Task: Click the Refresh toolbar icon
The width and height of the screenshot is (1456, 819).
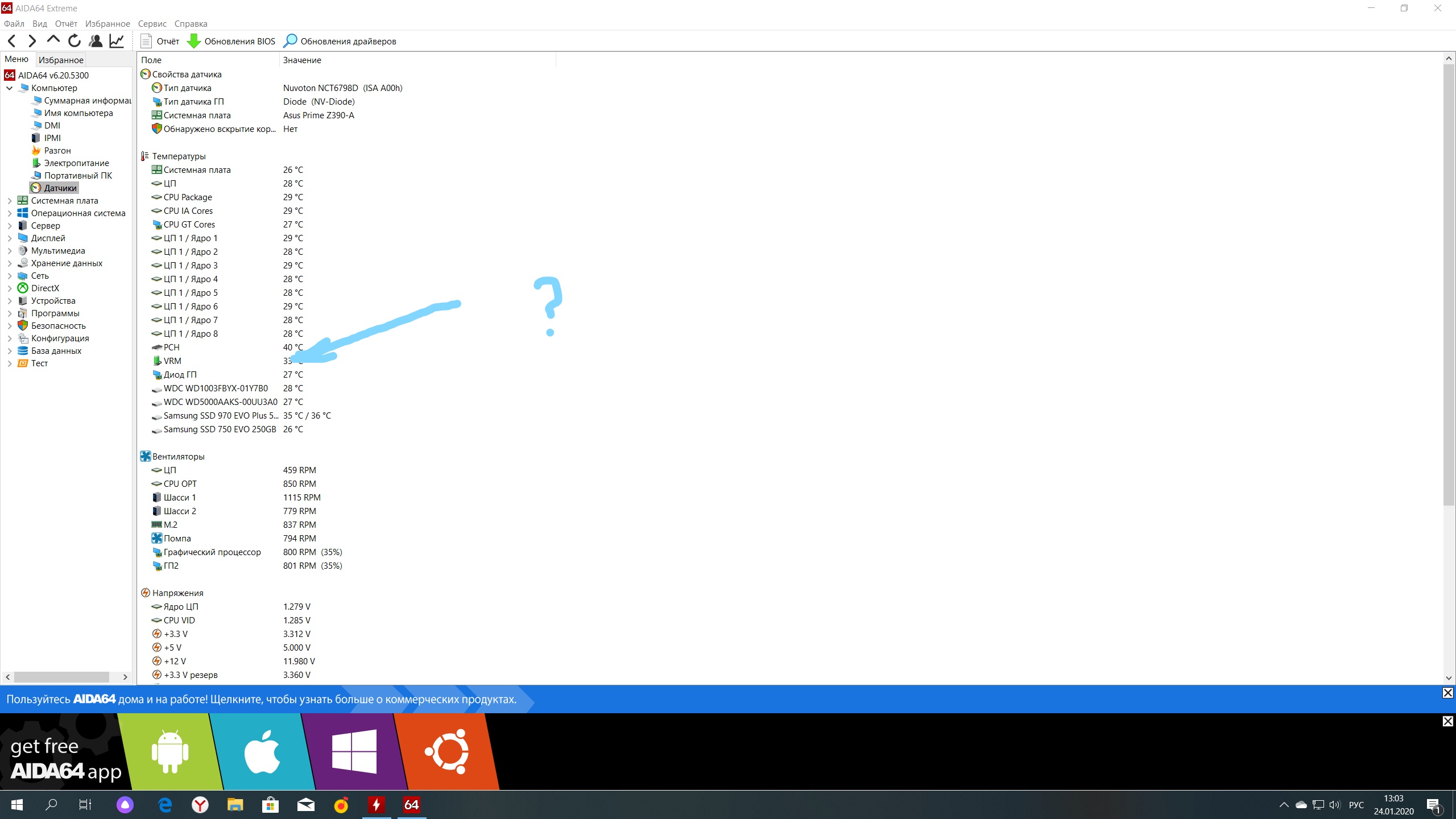Action: (75, 41)
